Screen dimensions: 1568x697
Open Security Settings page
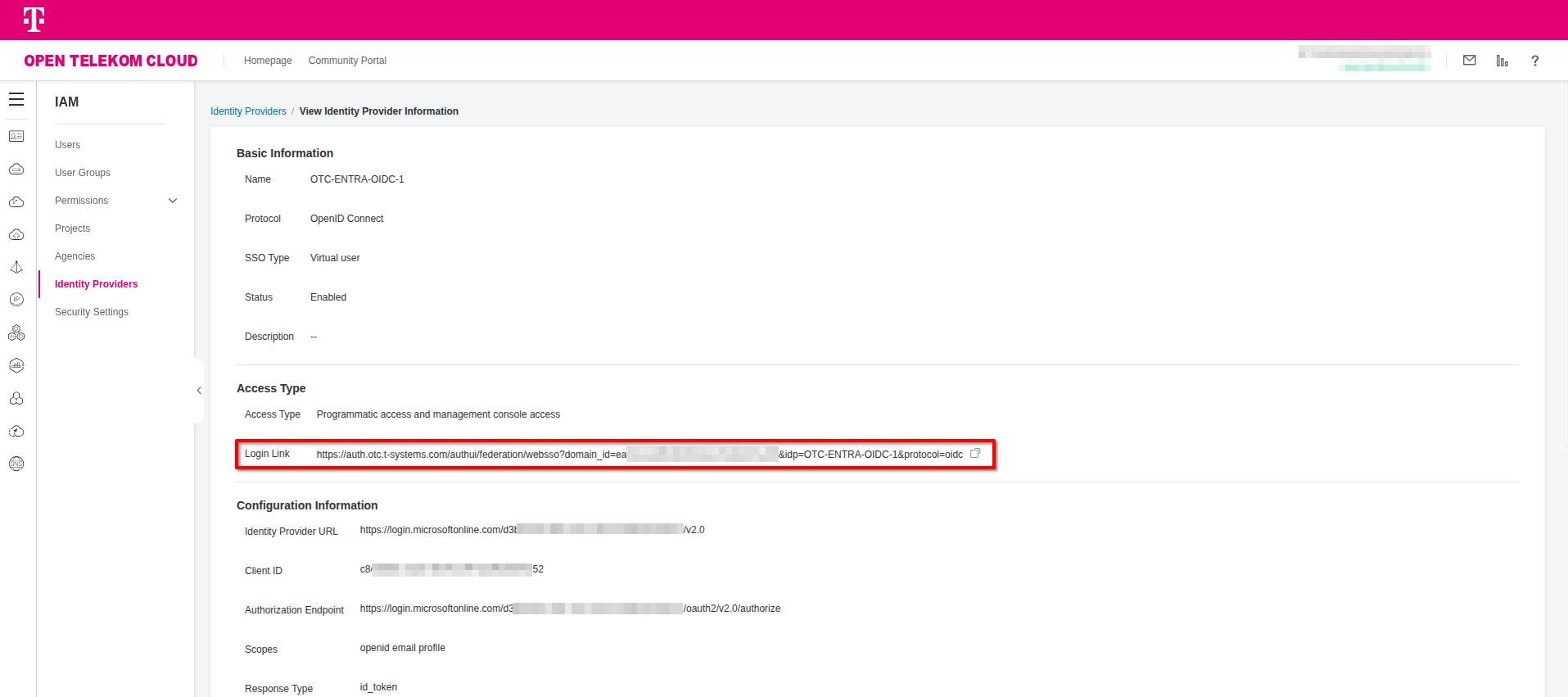[x=92, y=312]
